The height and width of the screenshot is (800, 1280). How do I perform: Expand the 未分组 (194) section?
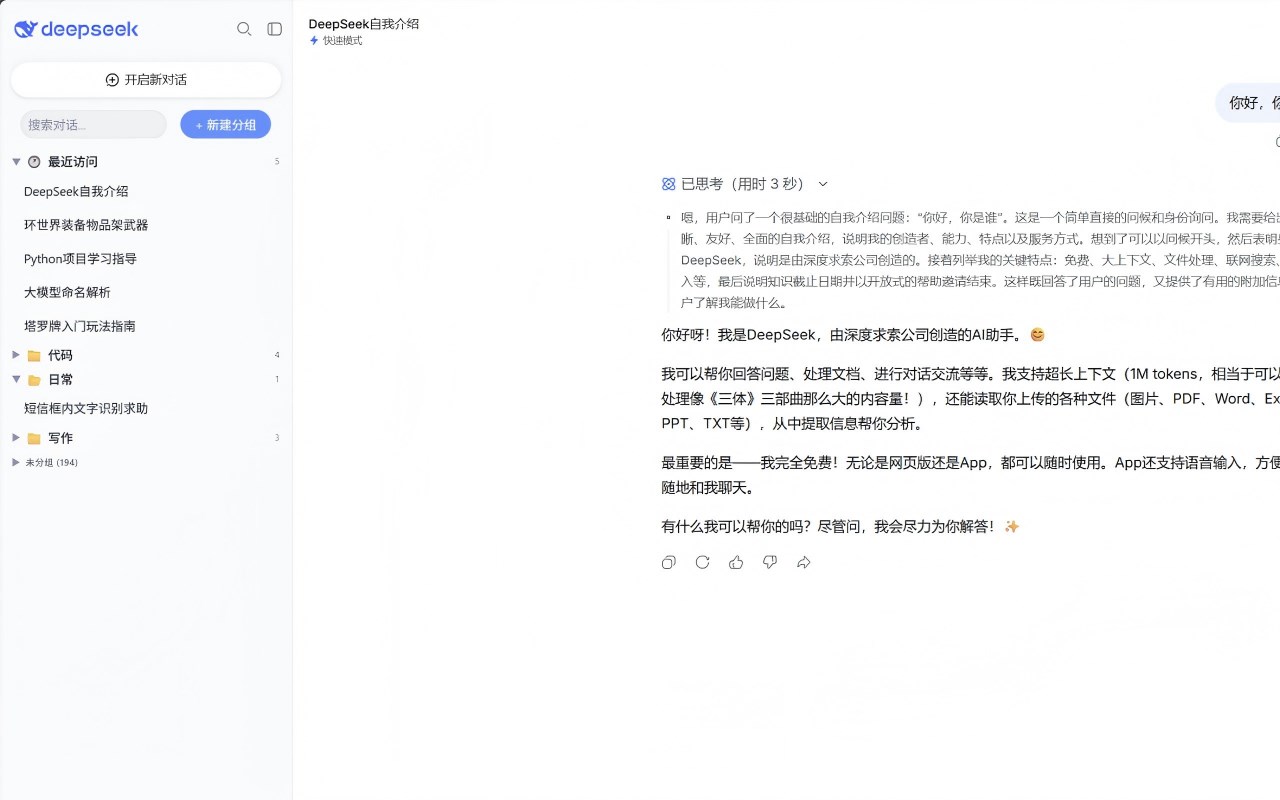pos(16,462)
